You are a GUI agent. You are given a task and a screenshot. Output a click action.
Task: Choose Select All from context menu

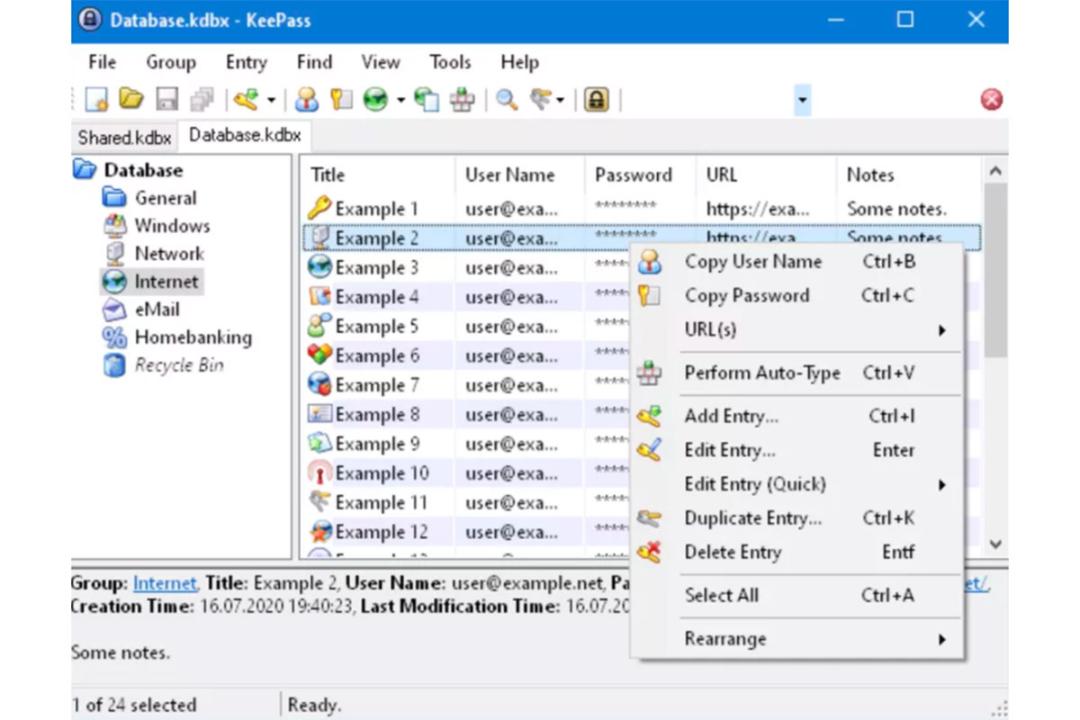(796, 595)
